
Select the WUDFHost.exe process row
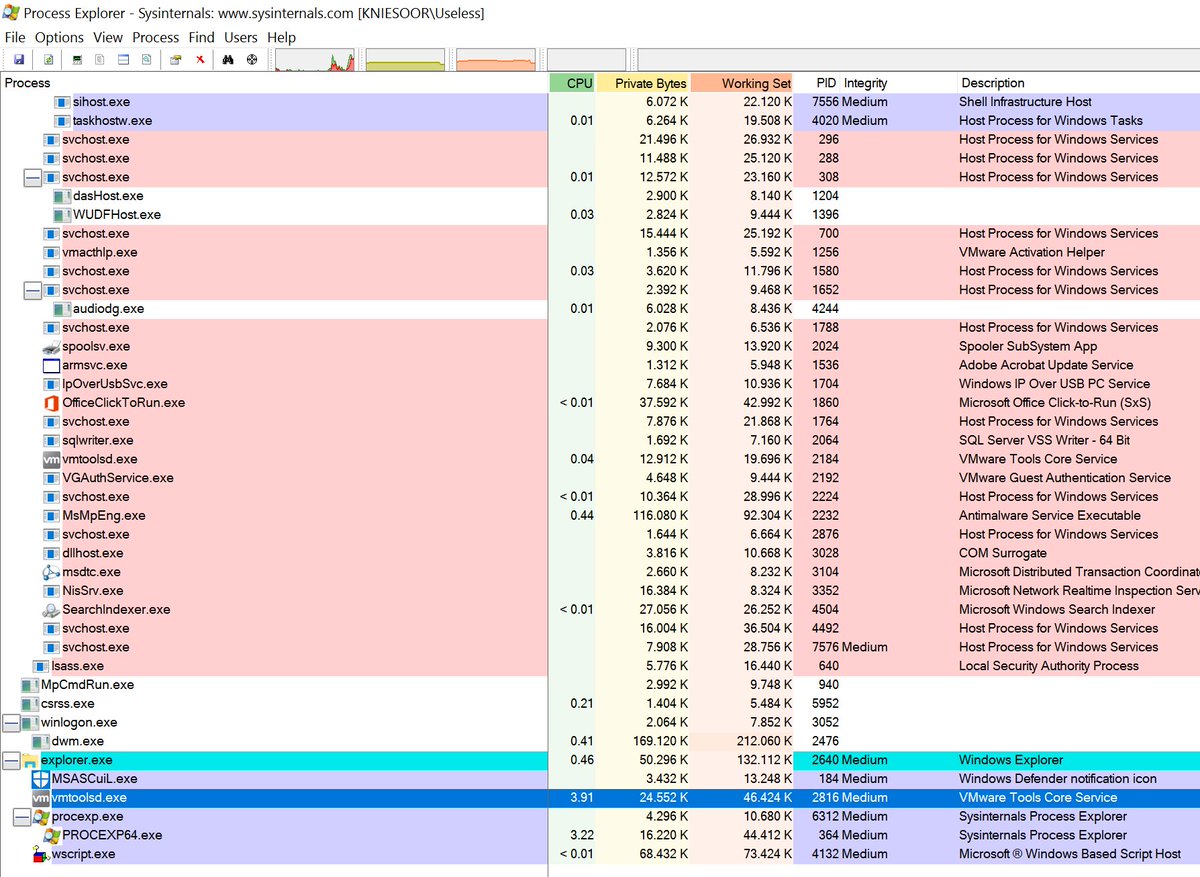click(x=600, y=215)
